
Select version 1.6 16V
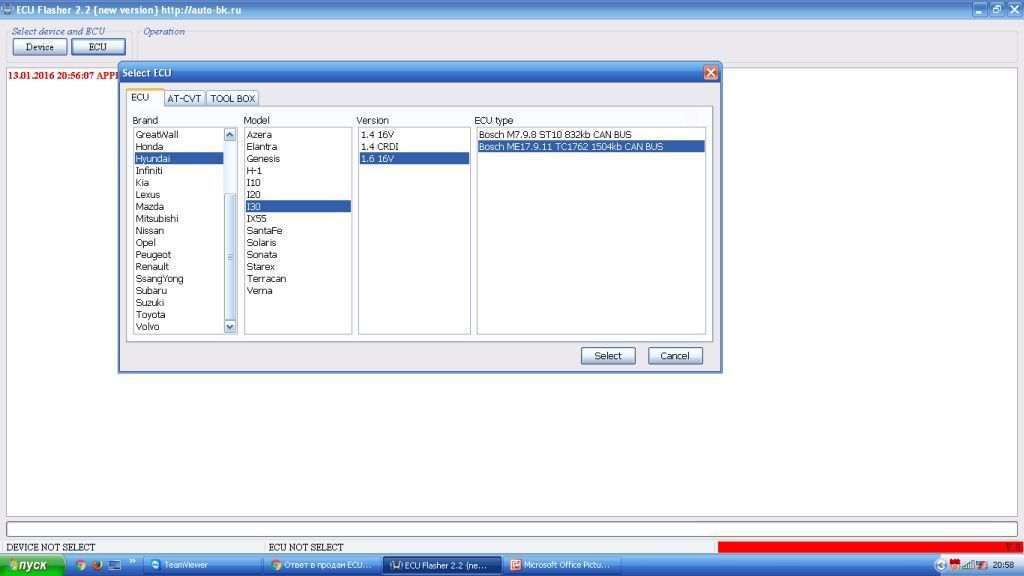click(x=414, y=159)
